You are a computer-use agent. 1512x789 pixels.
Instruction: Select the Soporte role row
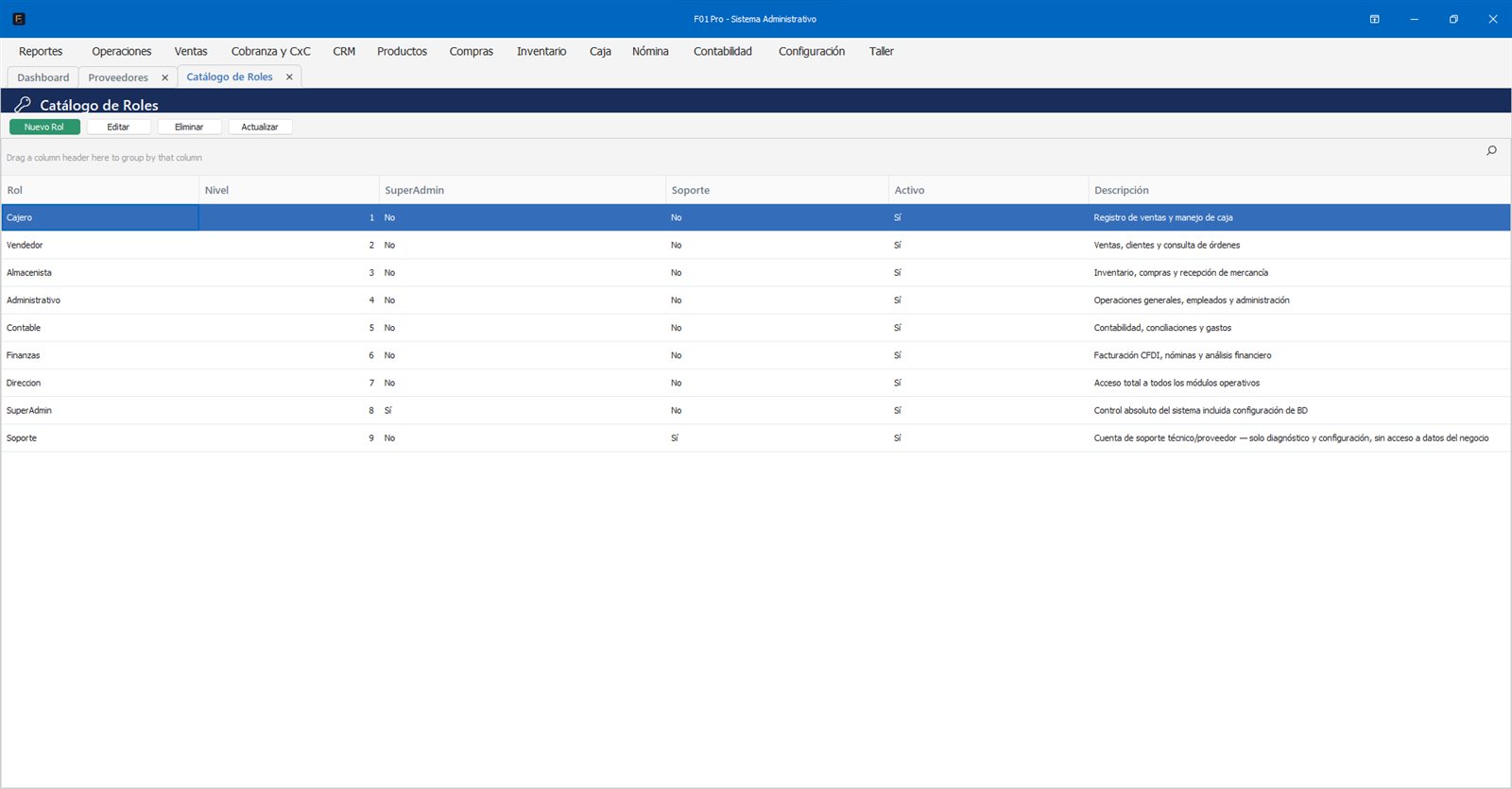(756, 437)
